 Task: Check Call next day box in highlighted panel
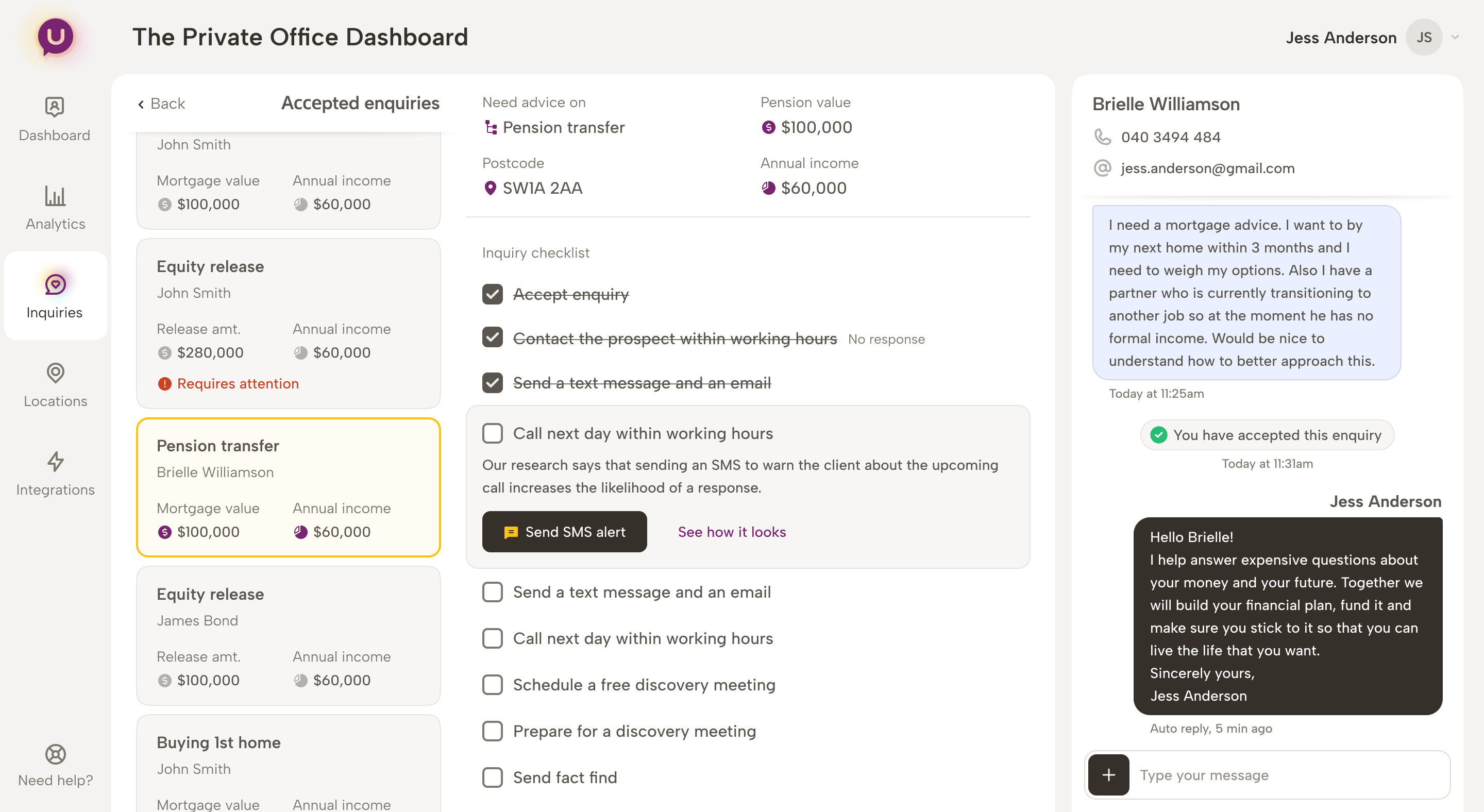[x=493, y=433]
